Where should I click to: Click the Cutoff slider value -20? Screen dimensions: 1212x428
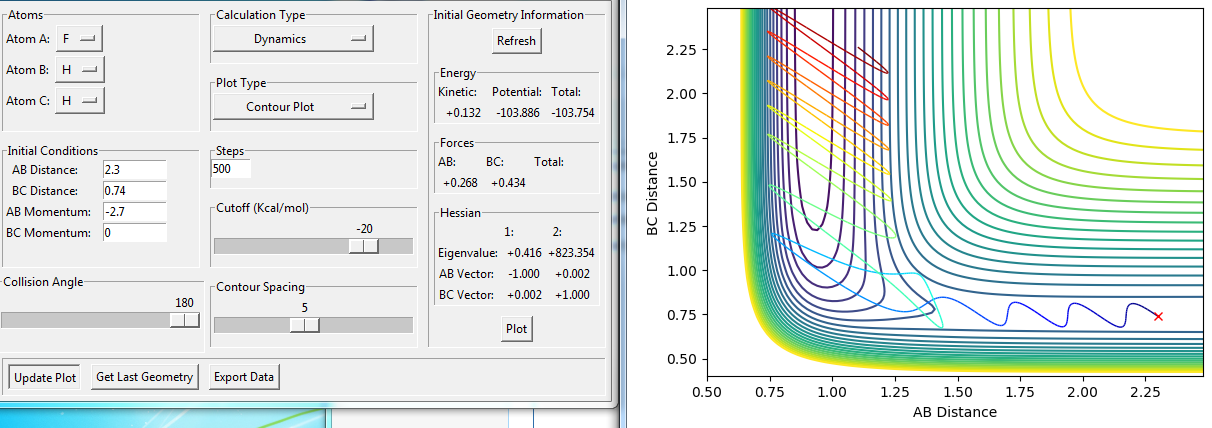coord(365,229)
